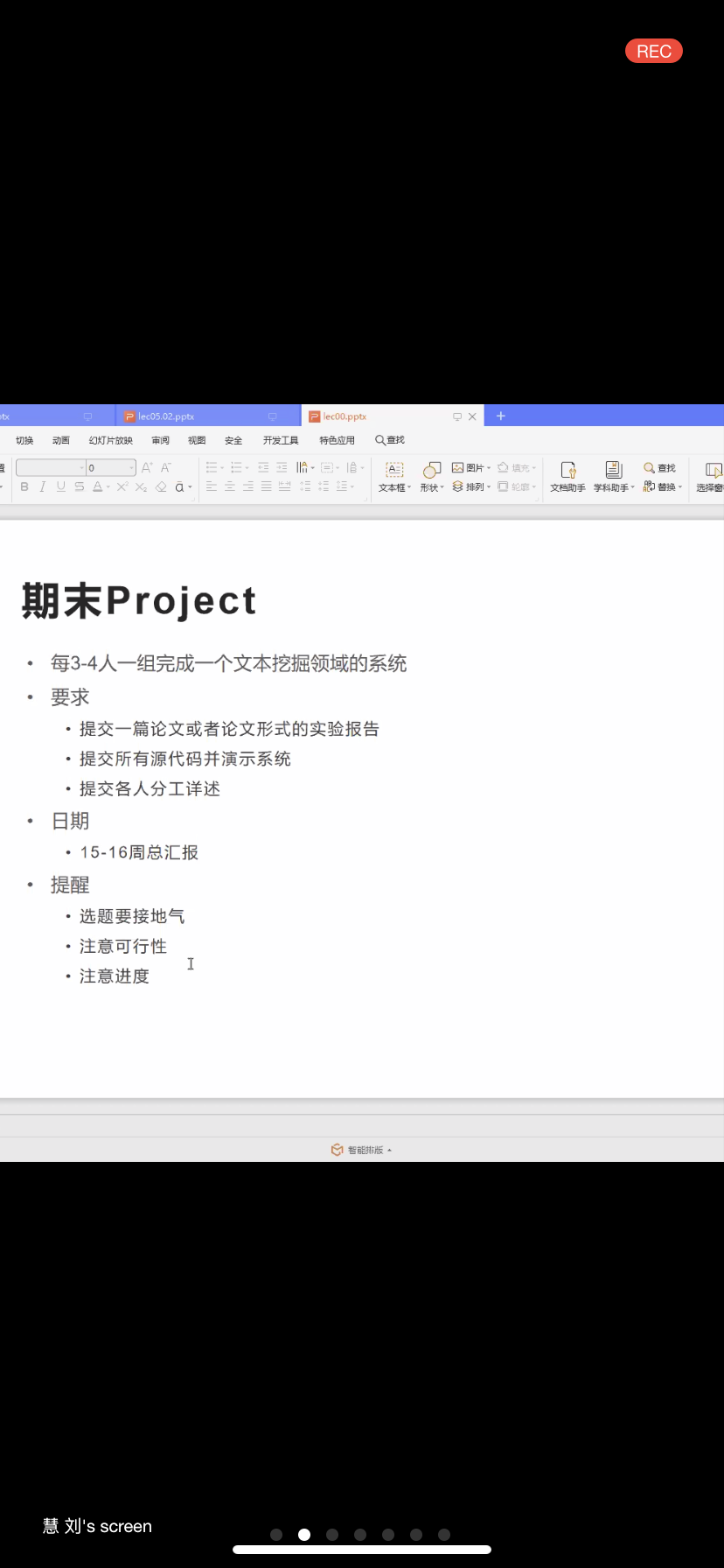Click the decrease font size icon
724x1568 pixels.
pos(165,467)
